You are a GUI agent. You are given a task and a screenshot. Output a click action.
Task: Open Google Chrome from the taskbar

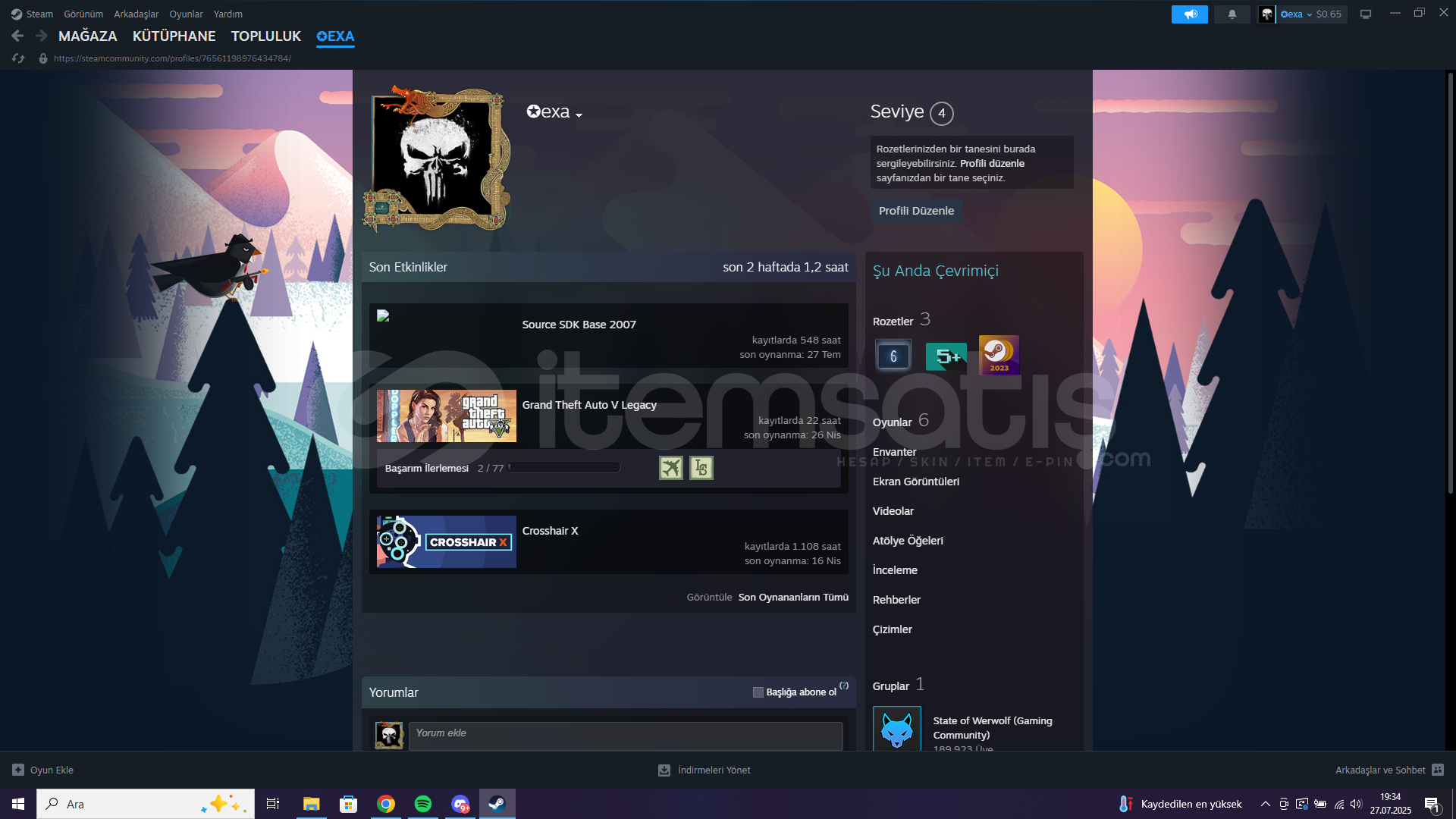point(386,804)
